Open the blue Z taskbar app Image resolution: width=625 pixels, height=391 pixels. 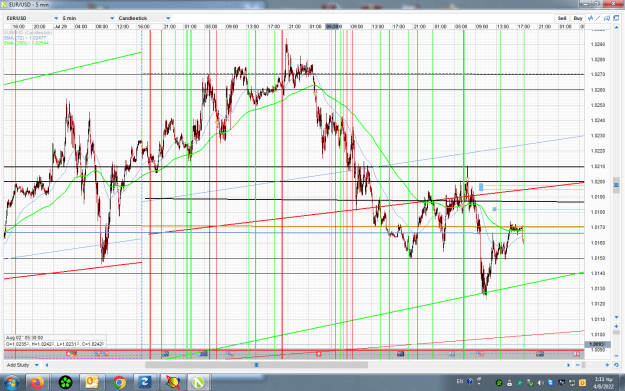point(144,383)
